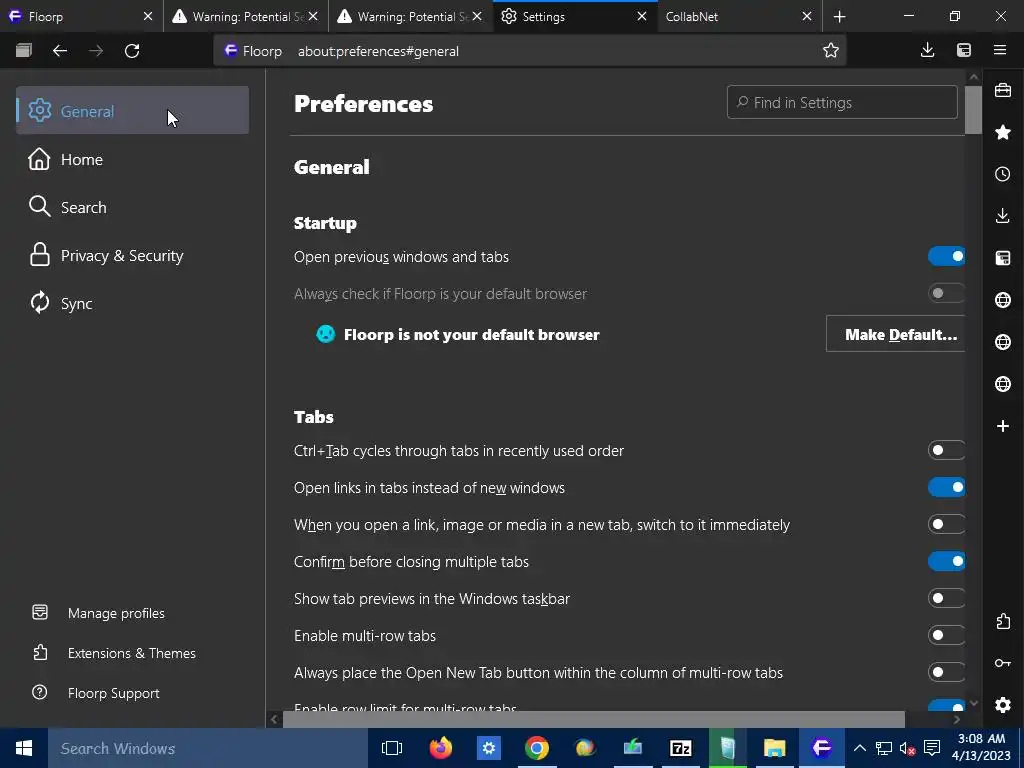Click the forward navigation arrow
This screenshot has height=768, width=1024.
96,51
